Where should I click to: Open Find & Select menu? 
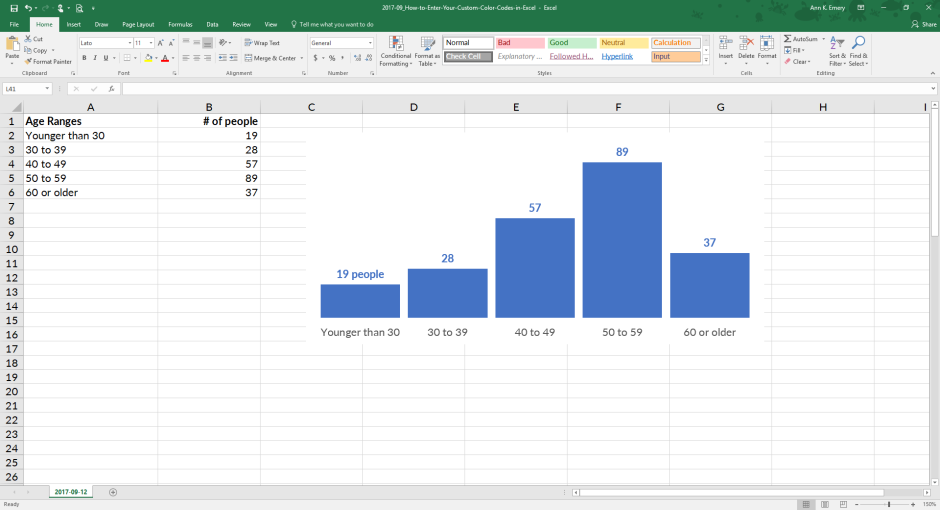point(858,52)
